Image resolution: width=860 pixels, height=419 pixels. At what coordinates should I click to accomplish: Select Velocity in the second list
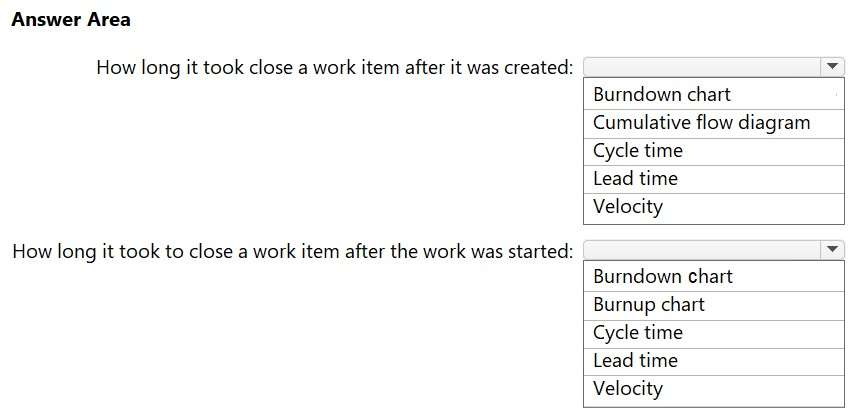(627, 389)
